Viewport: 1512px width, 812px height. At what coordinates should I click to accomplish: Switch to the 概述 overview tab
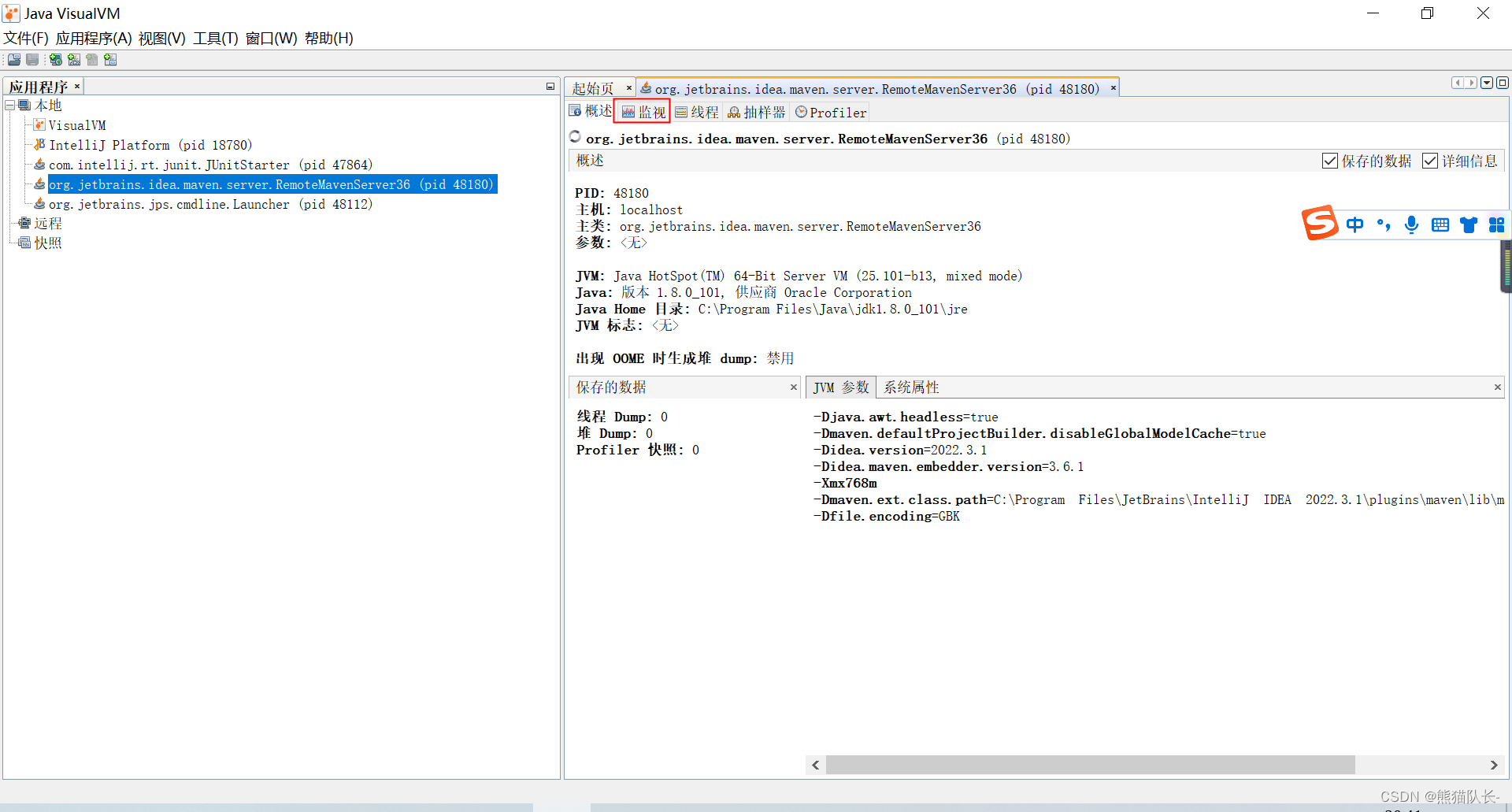(591, 112)
